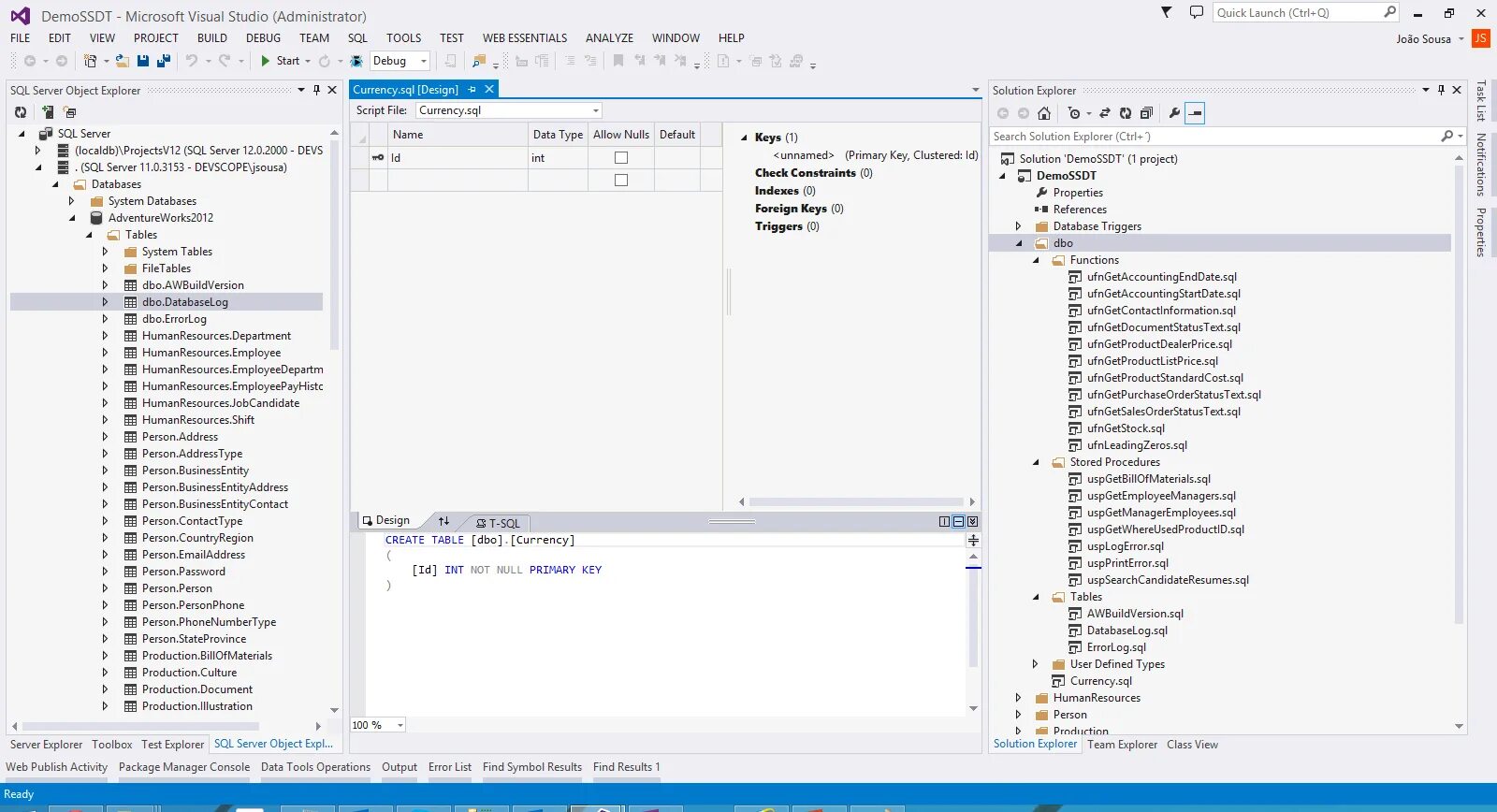Click the Open File folder icon
The height and width of the screenshot is (812, 1497).
pos(123,61)
